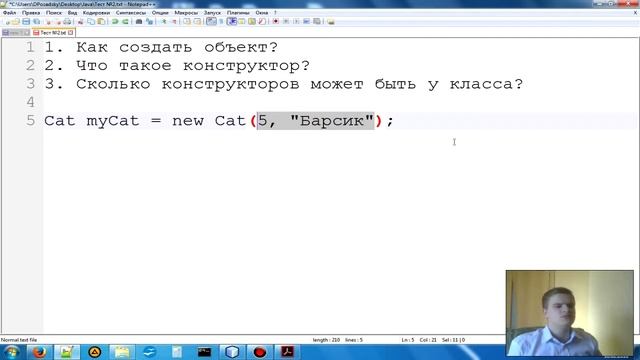
Task: Open the Кодировки menu
Action: tap(96, 13)
